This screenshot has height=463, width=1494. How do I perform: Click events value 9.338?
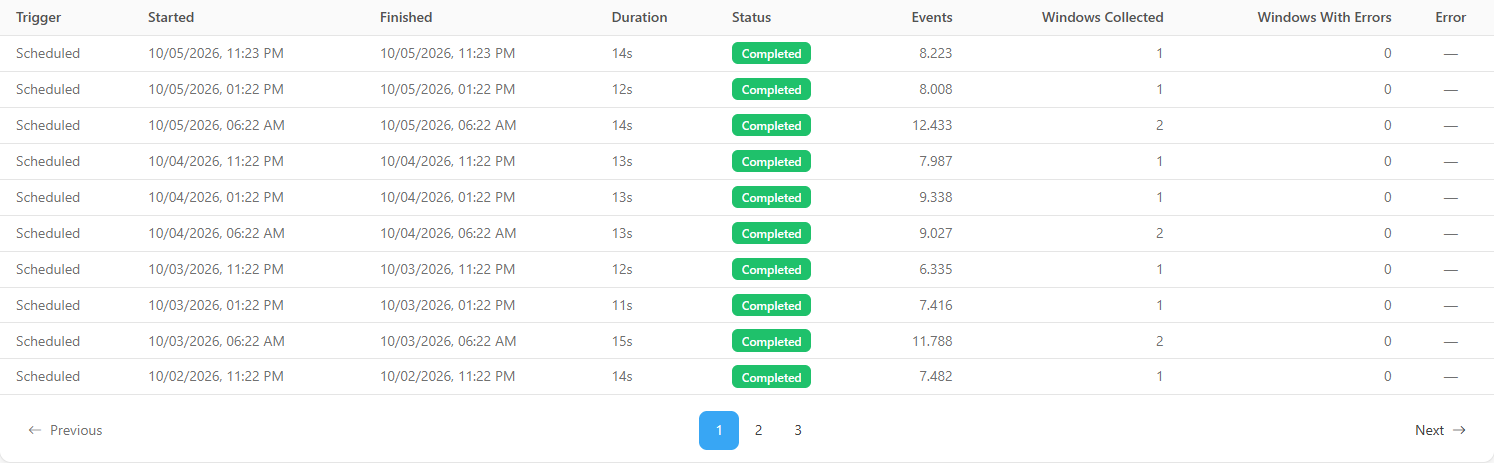coord(935,198)
